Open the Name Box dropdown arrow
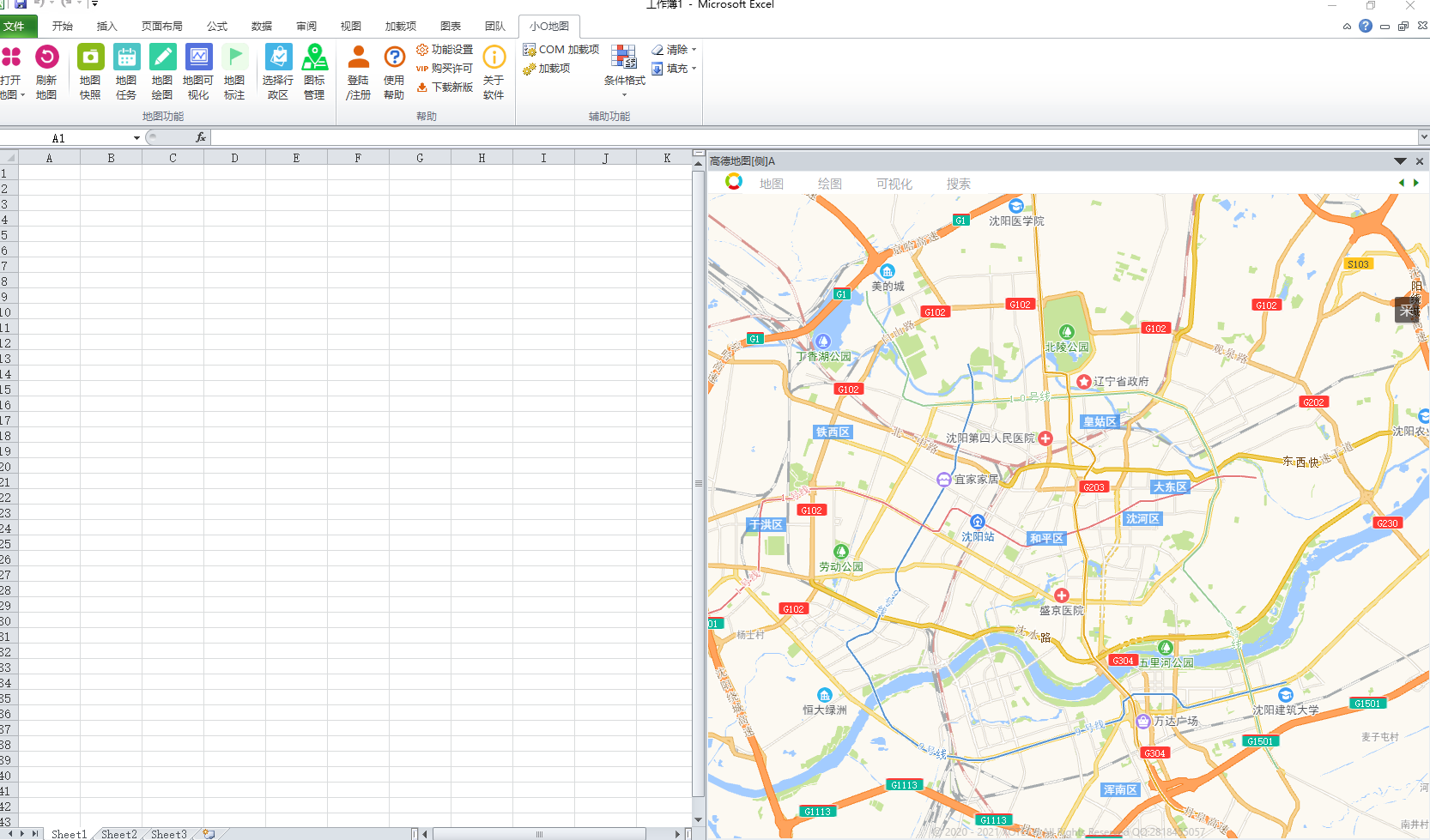Viewport: 1430px width, 840px height. click(136, 138)
